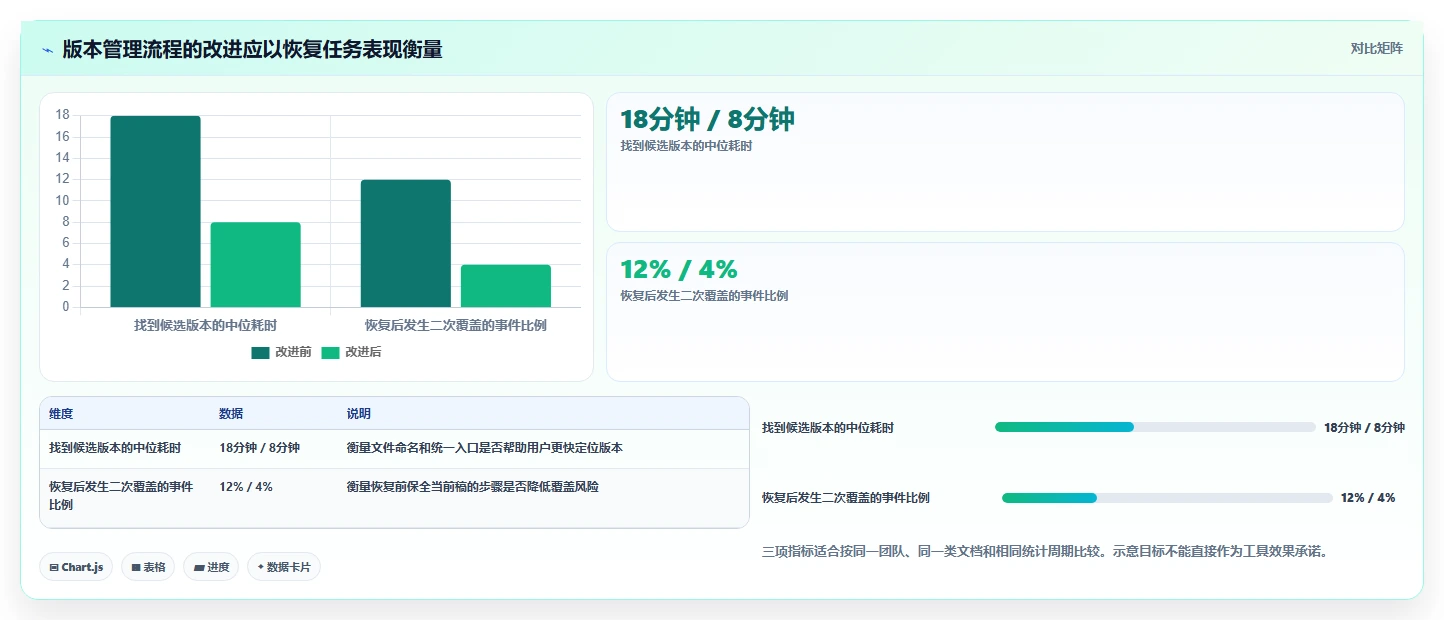Click the 改进后 bar for 恢复后发生二次覆盖的事件比例
Viewport: 1444px width, 620px height.
click(x=506, y=286)
